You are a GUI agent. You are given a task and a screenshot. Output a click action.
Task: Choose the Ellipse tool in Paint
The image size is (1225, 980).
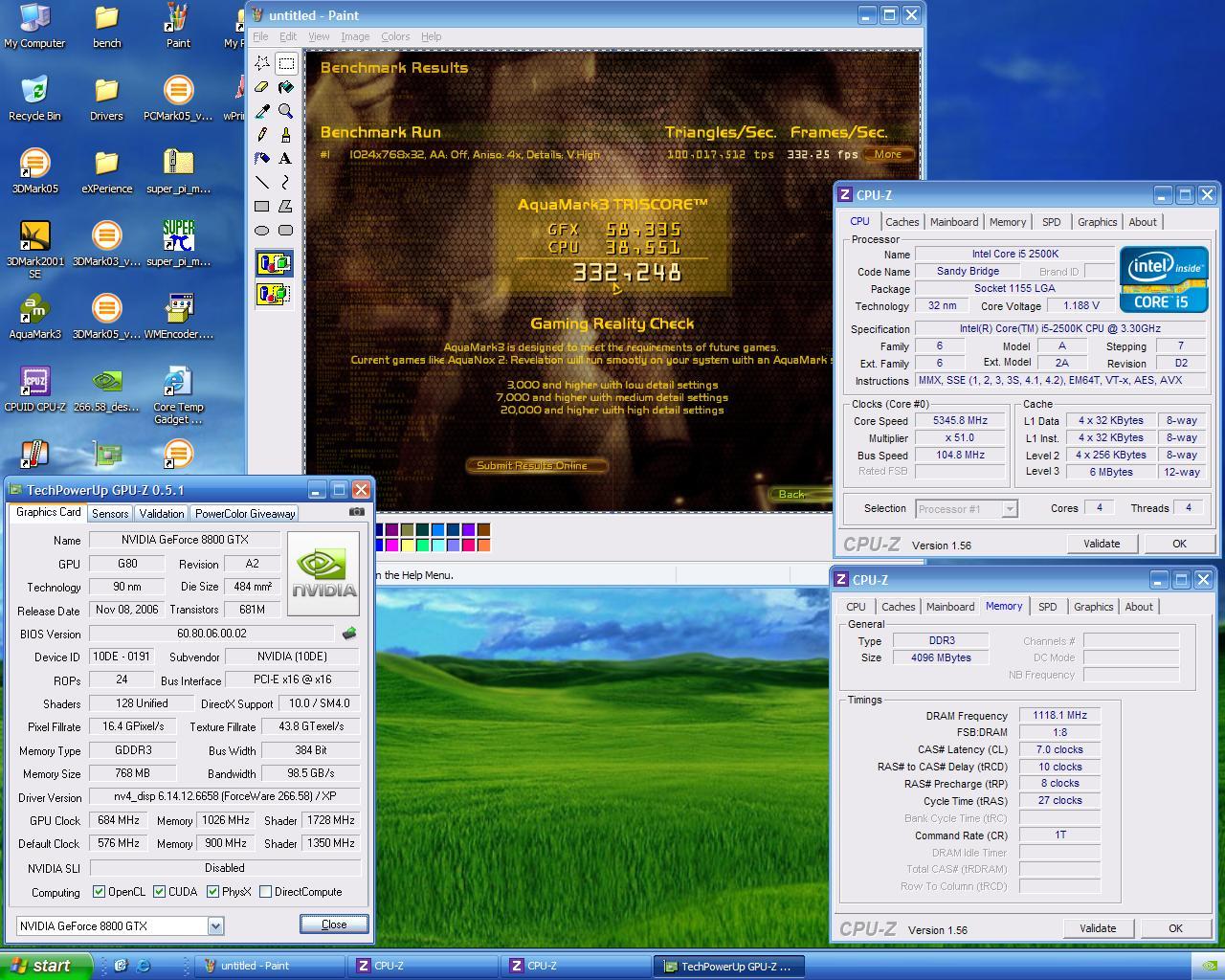(262, 230)
